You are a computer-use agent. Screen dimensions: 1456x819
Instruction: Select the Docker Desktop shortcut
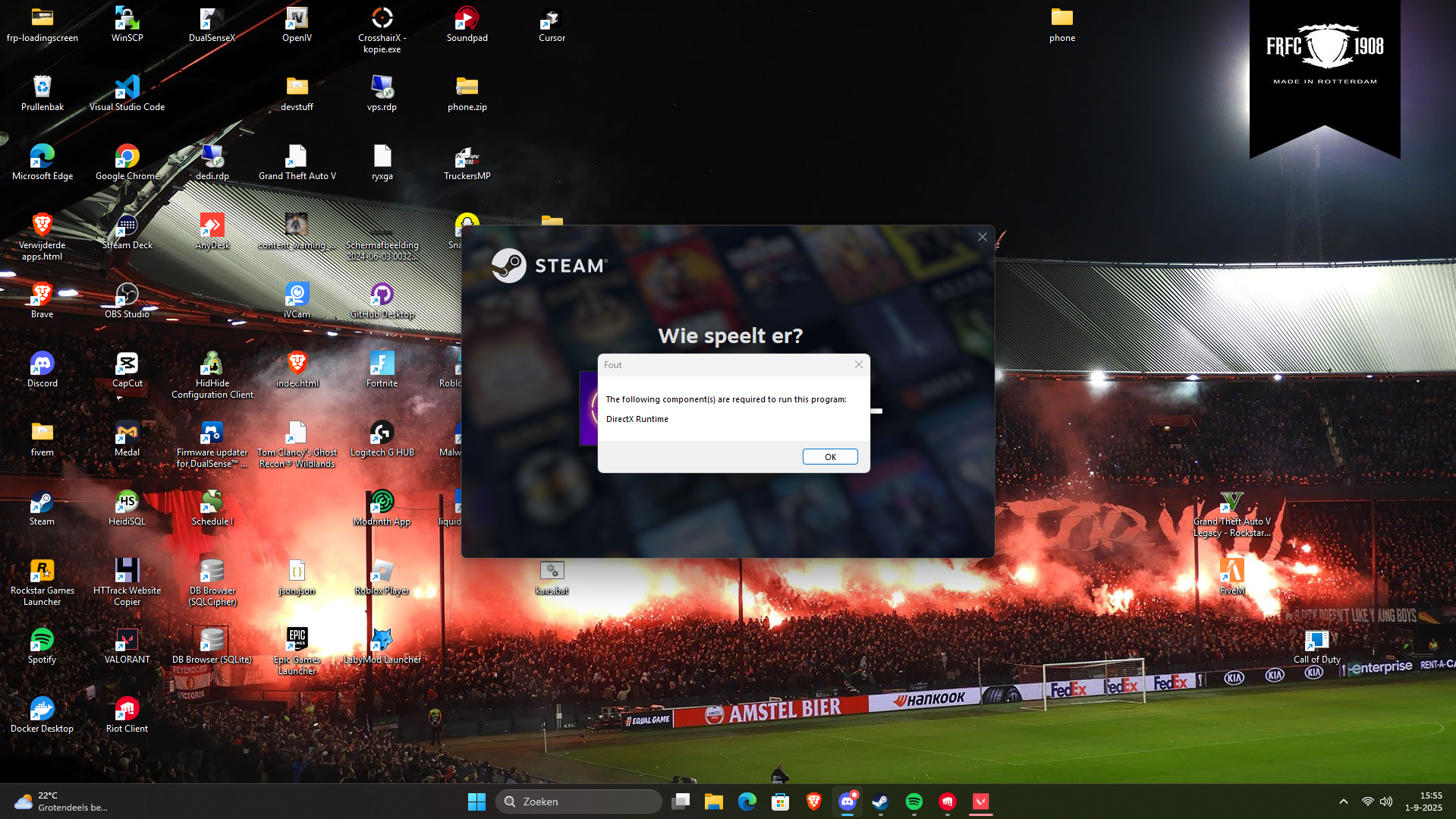(42, 716)
